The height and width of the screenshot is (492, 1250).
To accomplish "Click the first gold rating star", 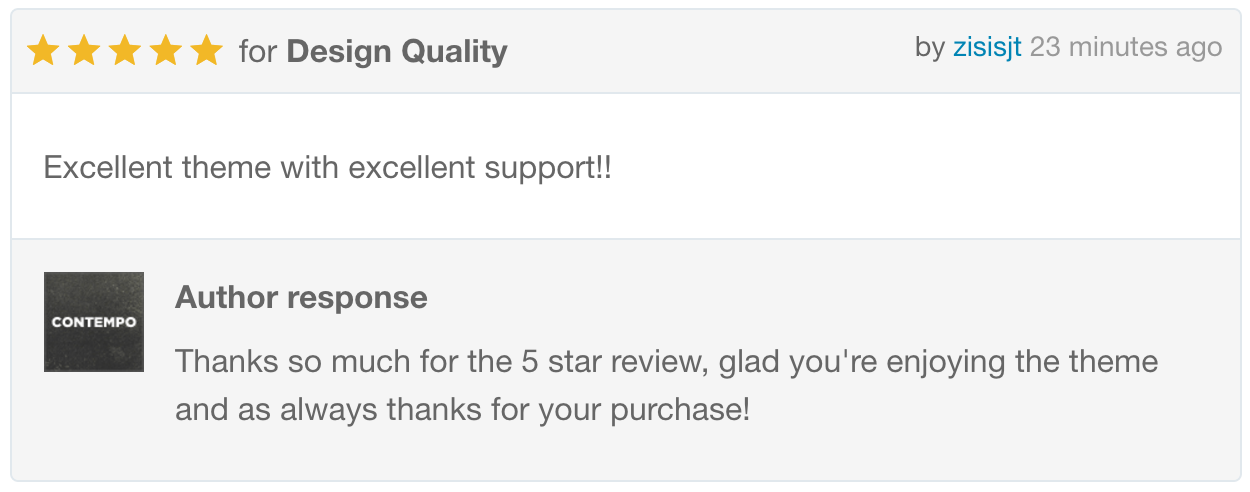I will (x=43, y=50).
